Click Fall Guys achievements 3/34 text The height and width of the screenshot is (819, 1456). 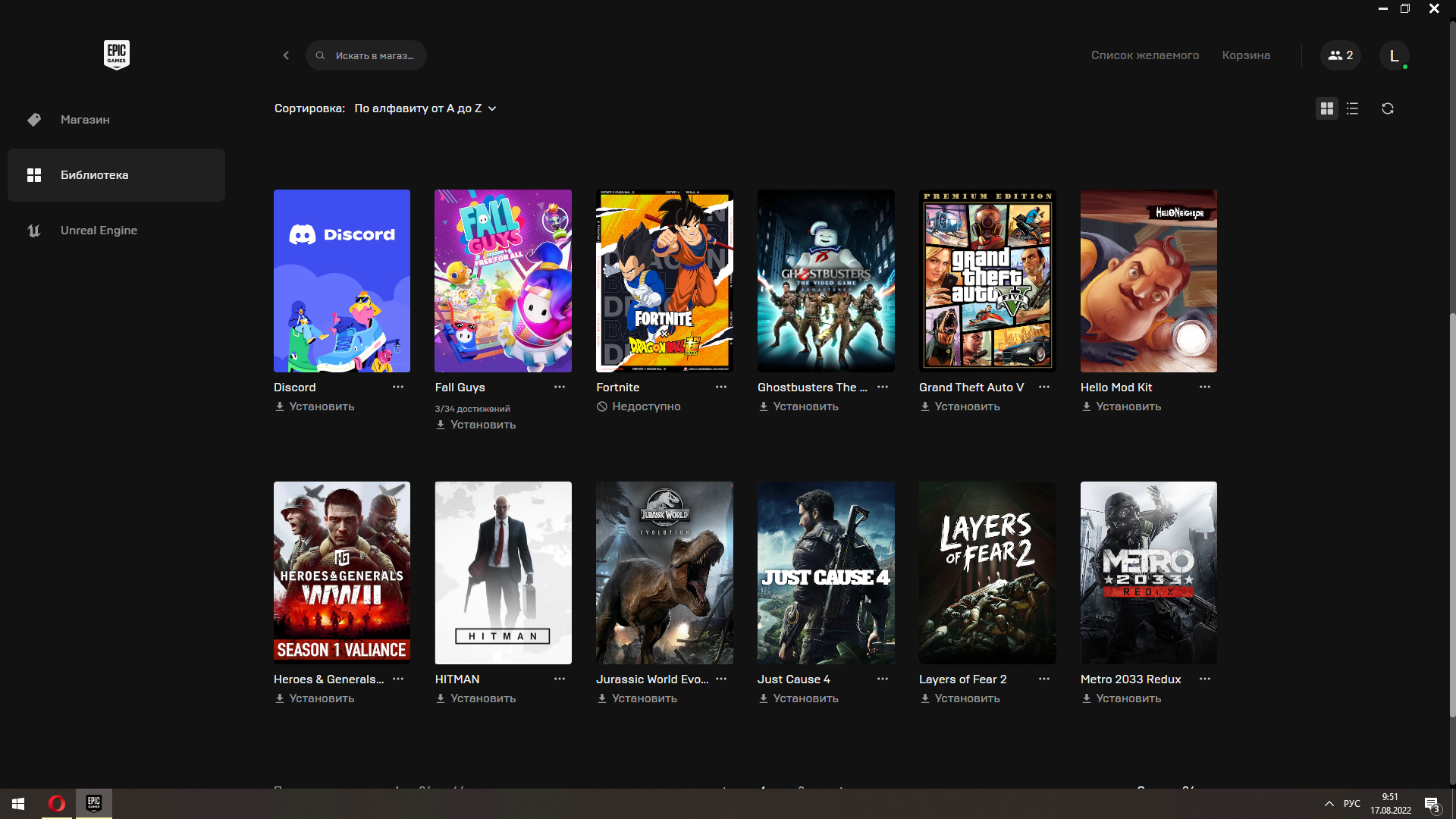pyautogui.click(x=472, y=409)
